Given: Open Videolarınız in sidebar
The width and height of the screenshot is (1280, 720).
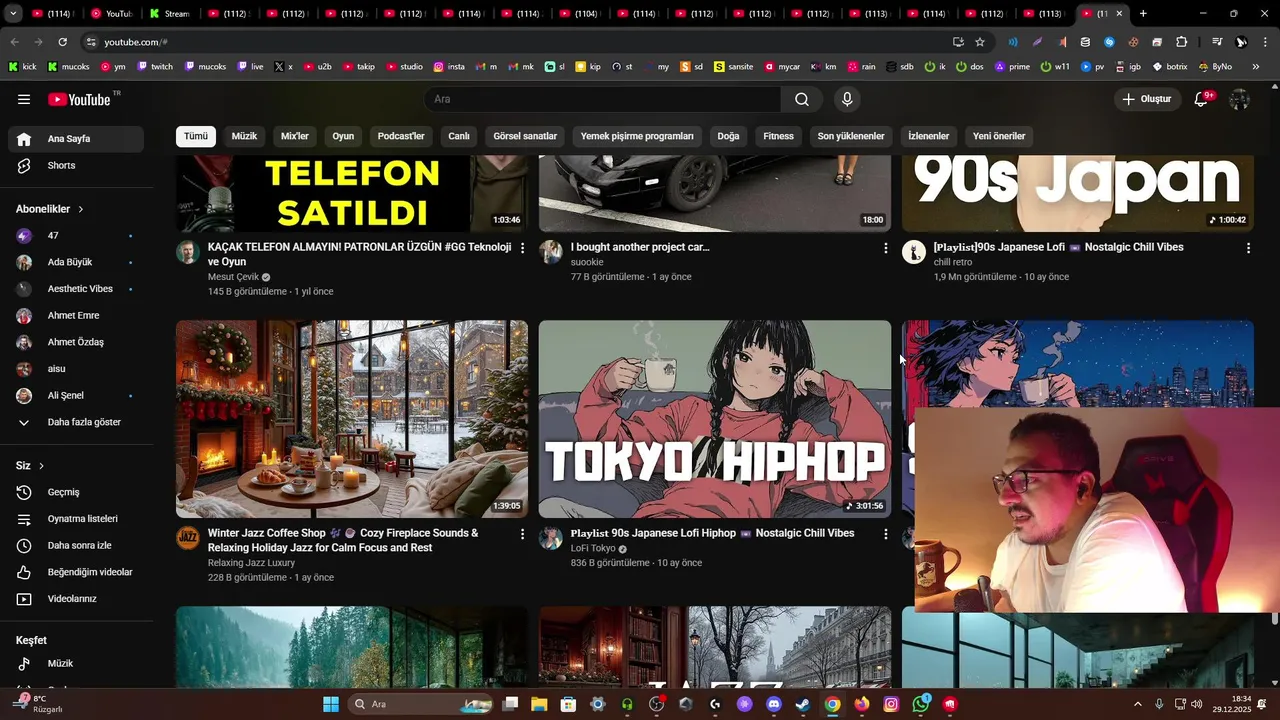Looking at the screenshot, I should point(76,599).
